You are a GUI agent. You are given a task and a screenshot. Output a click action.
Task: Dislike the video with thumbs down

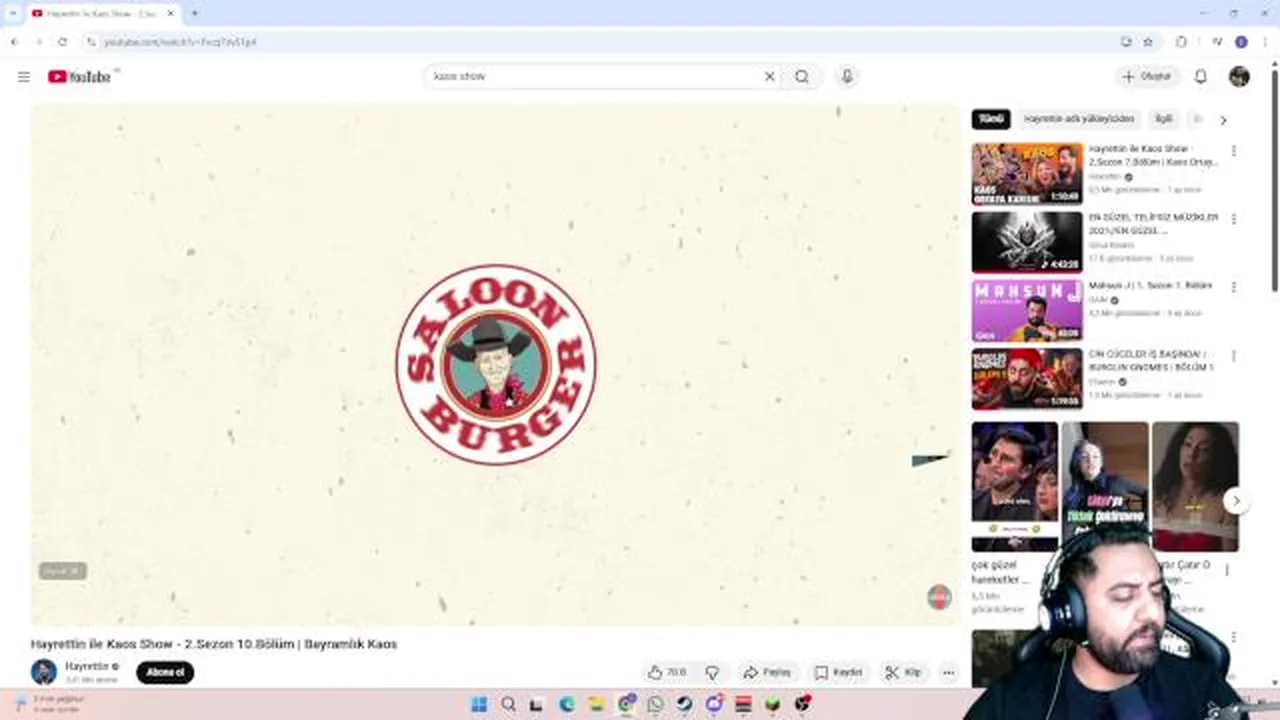point(712,673)
